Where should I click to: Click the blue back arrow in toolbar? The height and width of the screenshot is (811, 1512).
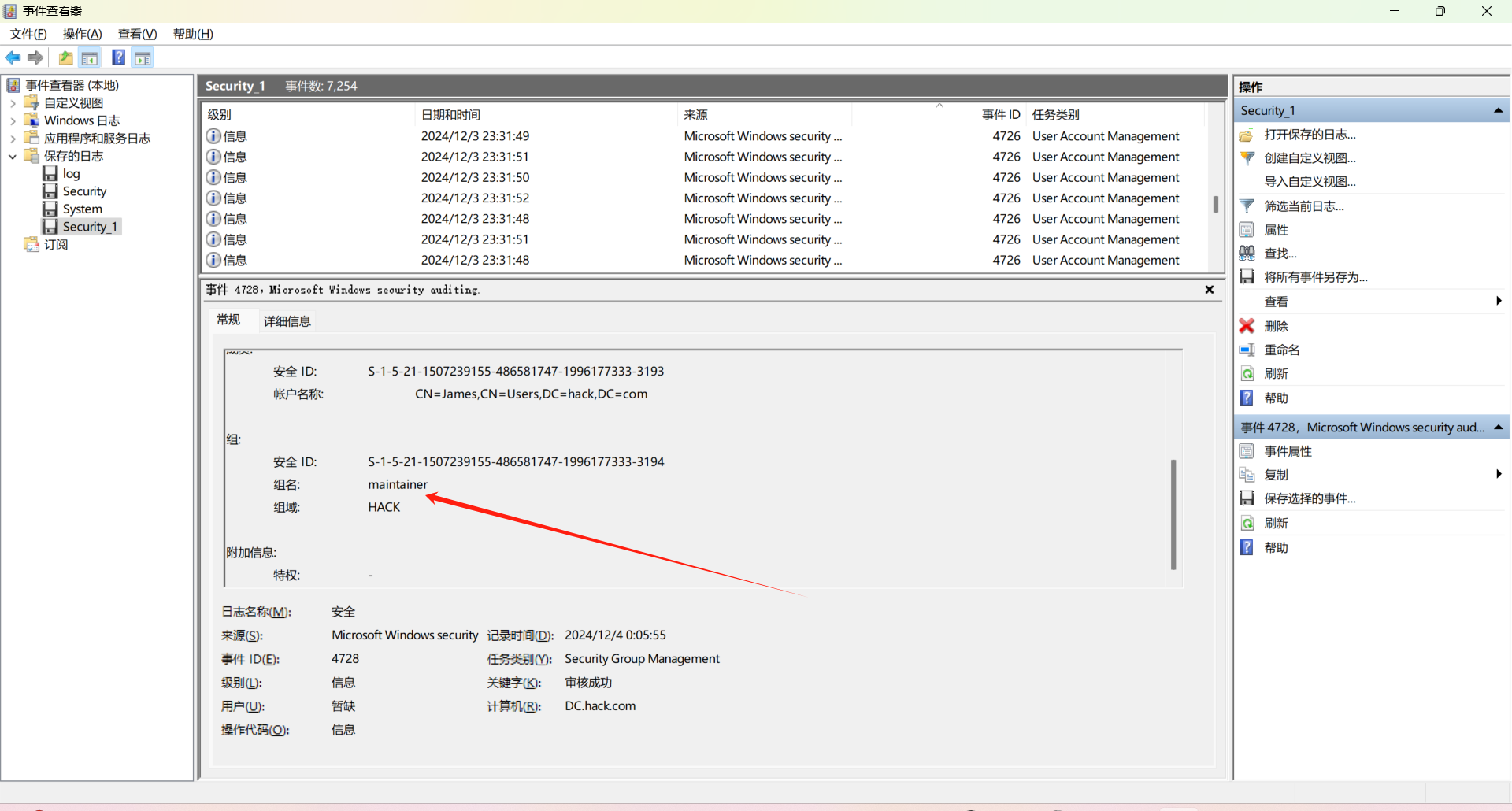13,57
